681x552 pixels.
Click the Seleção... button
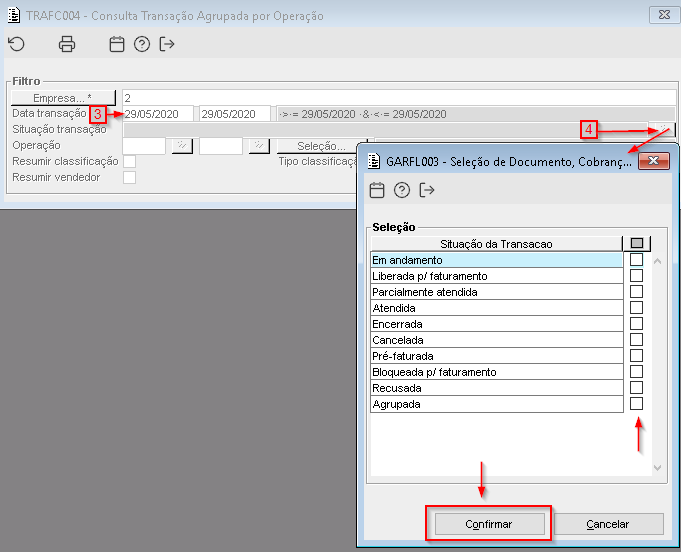321,146
